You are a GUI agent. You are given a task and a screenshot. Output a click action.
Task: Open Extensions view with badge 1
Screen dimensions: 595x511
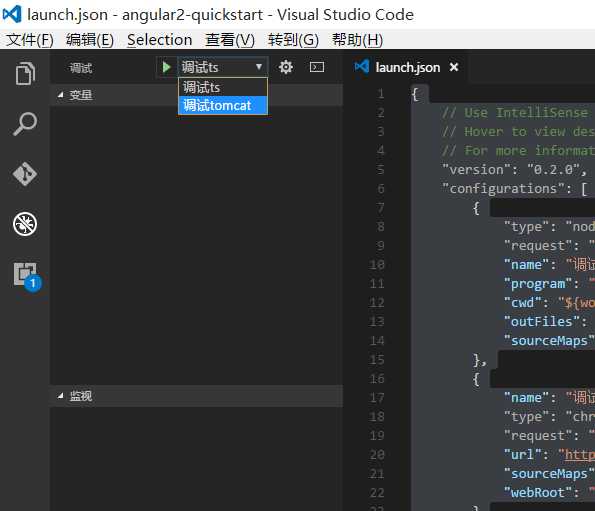coord(27,277)
